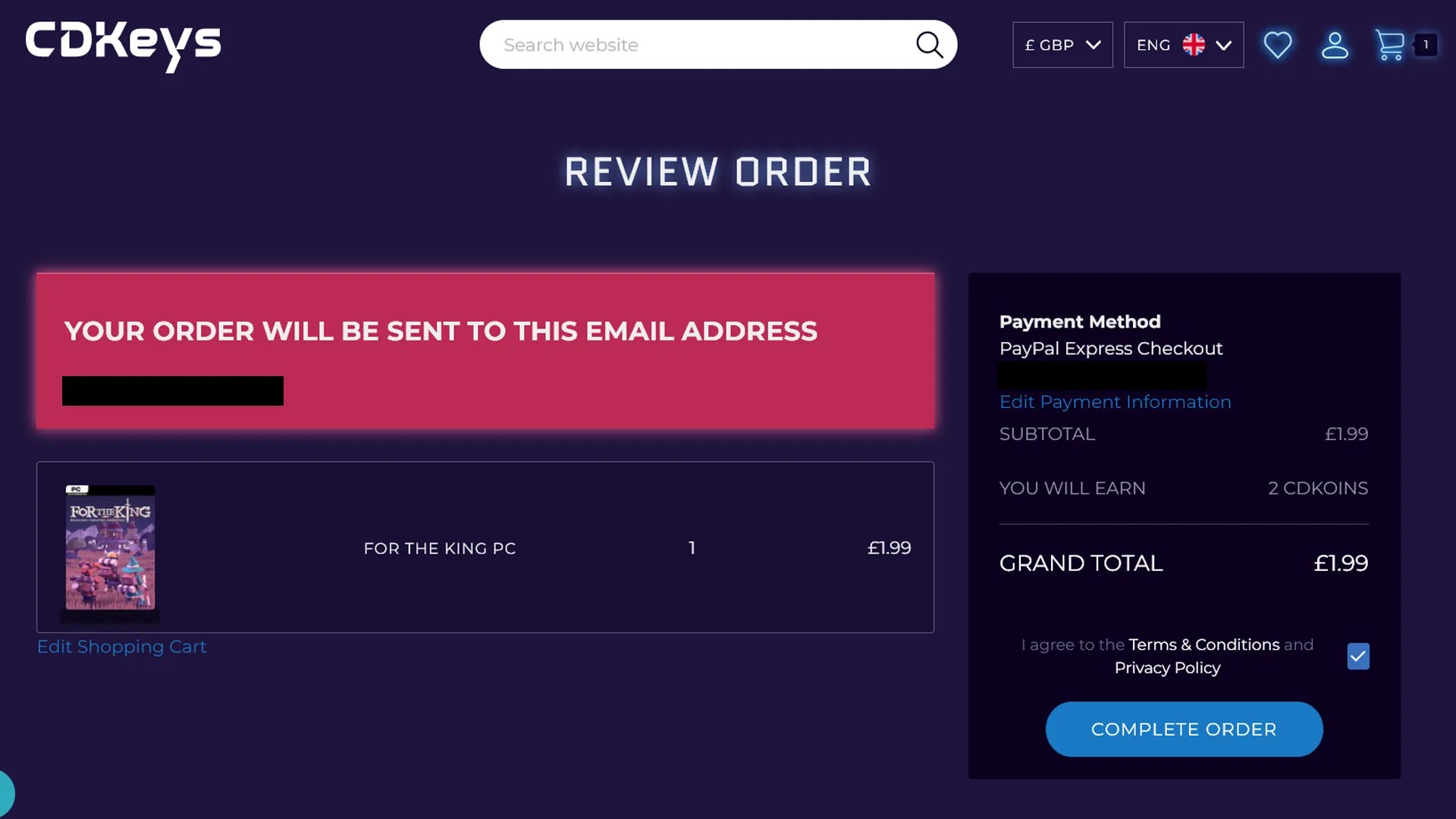Click the currency dropdown chevron arrow
Image resolution: width=1456 pixels, height=819 pixels.
coord(1093,45)
